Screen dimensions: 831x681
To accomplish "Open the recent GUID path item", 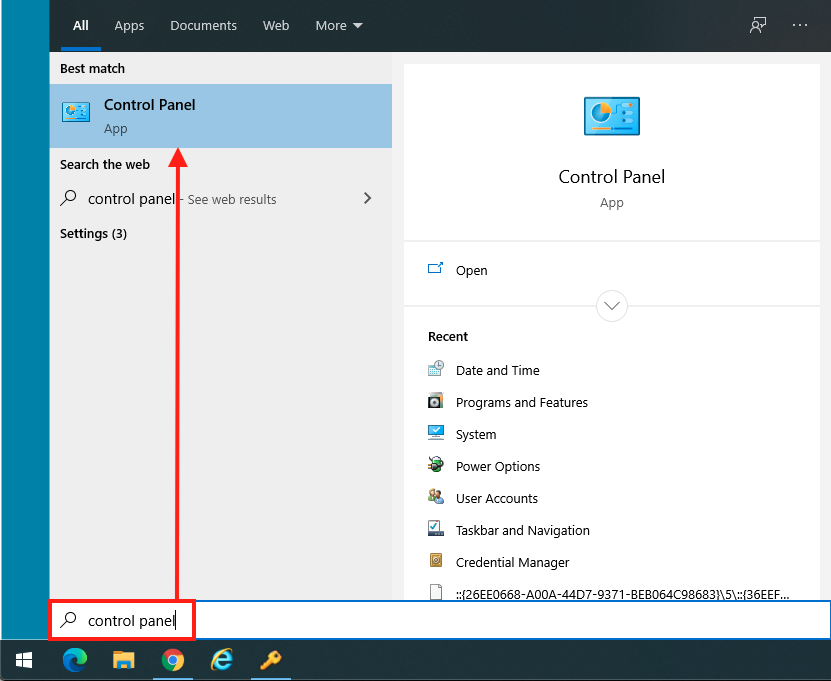I will (x=623, y=594).
